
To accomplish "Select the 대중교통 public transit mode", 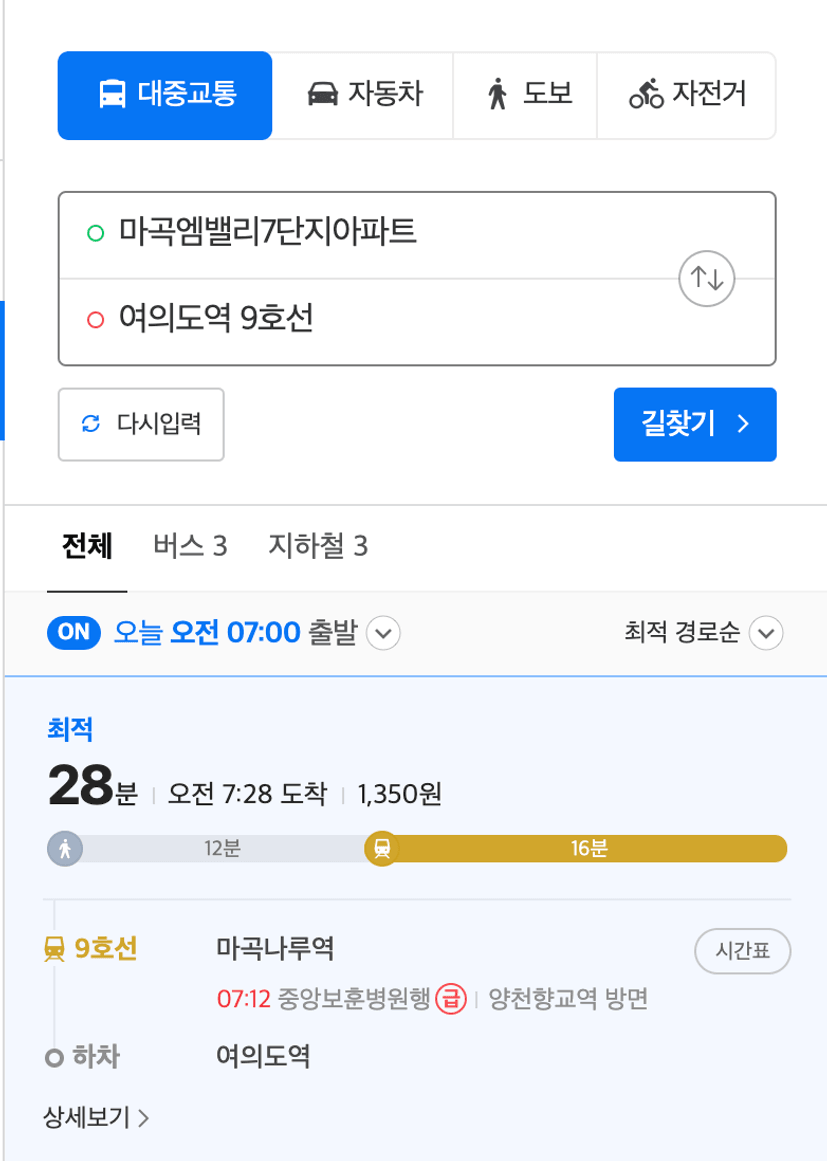I will (x=165, y=96).
